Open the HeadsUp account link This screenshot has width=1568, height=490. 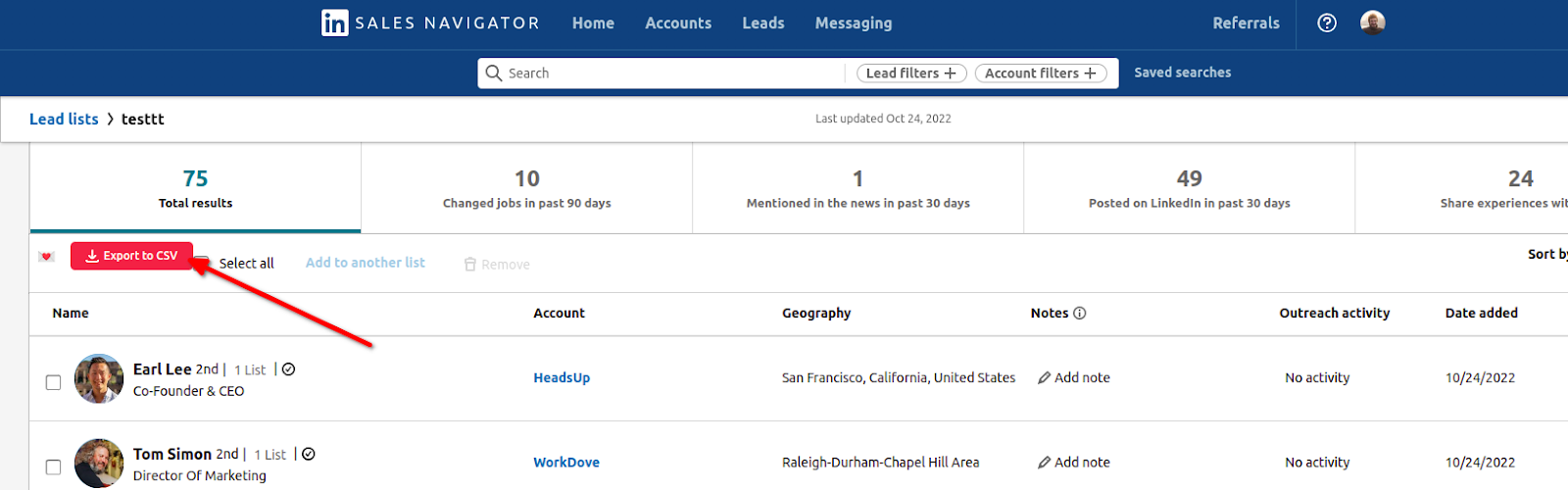(x=562, y=377)
